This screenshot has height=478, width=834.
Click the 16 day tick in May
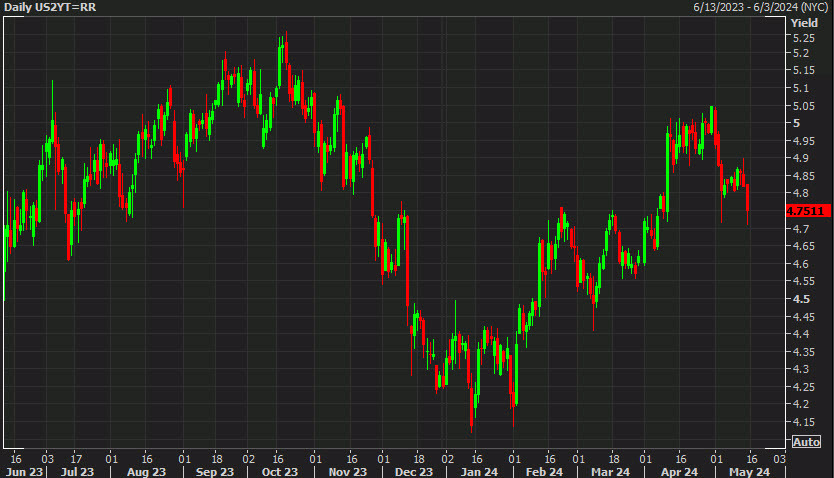coord(752,459)
